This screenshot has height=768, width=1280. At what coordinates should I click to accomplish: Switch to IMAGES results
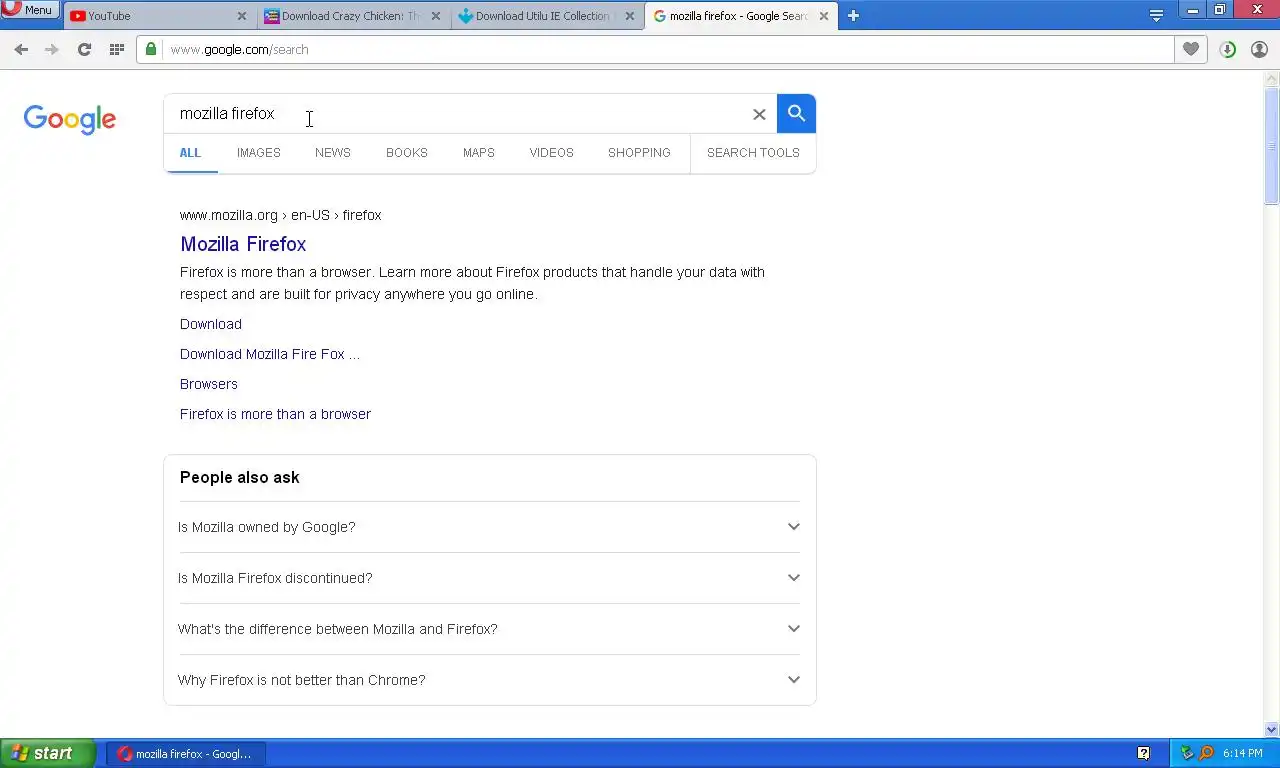258,153
